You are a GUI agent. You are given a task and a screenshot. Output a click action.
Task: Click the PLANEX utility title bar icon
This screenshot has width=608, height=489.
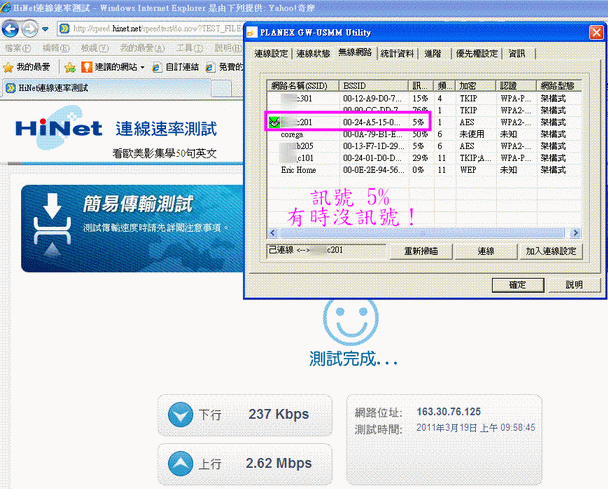[x=252, y=33]
